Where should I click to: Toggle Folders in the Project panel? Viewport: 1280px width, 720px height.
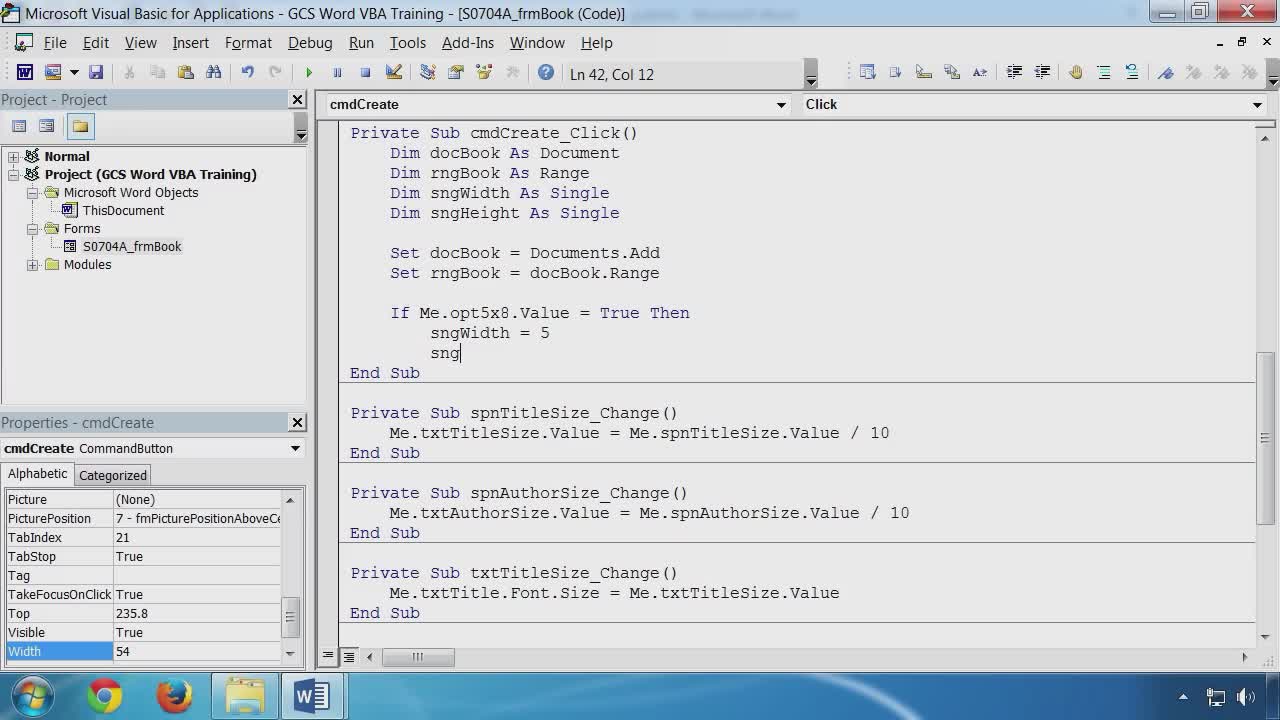coord(80,126)
